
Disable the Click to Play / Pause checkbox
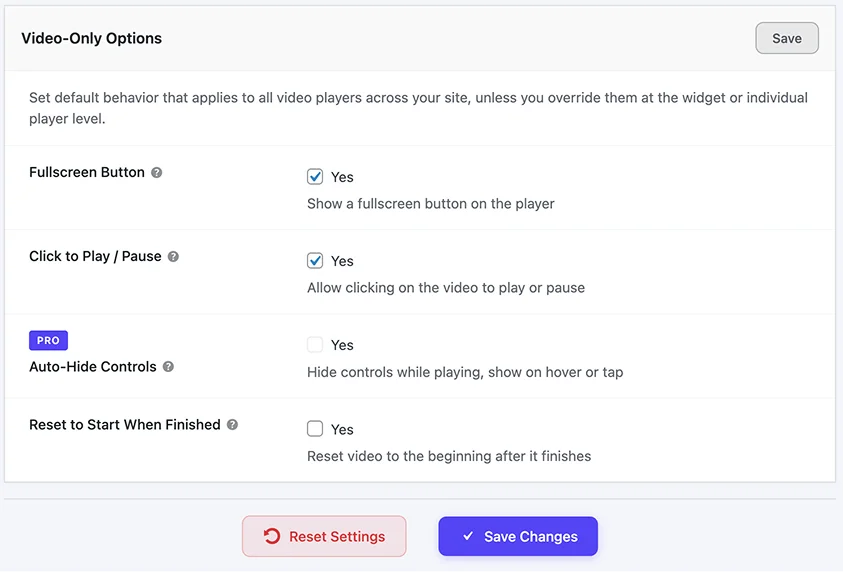(x=315, y=261)
